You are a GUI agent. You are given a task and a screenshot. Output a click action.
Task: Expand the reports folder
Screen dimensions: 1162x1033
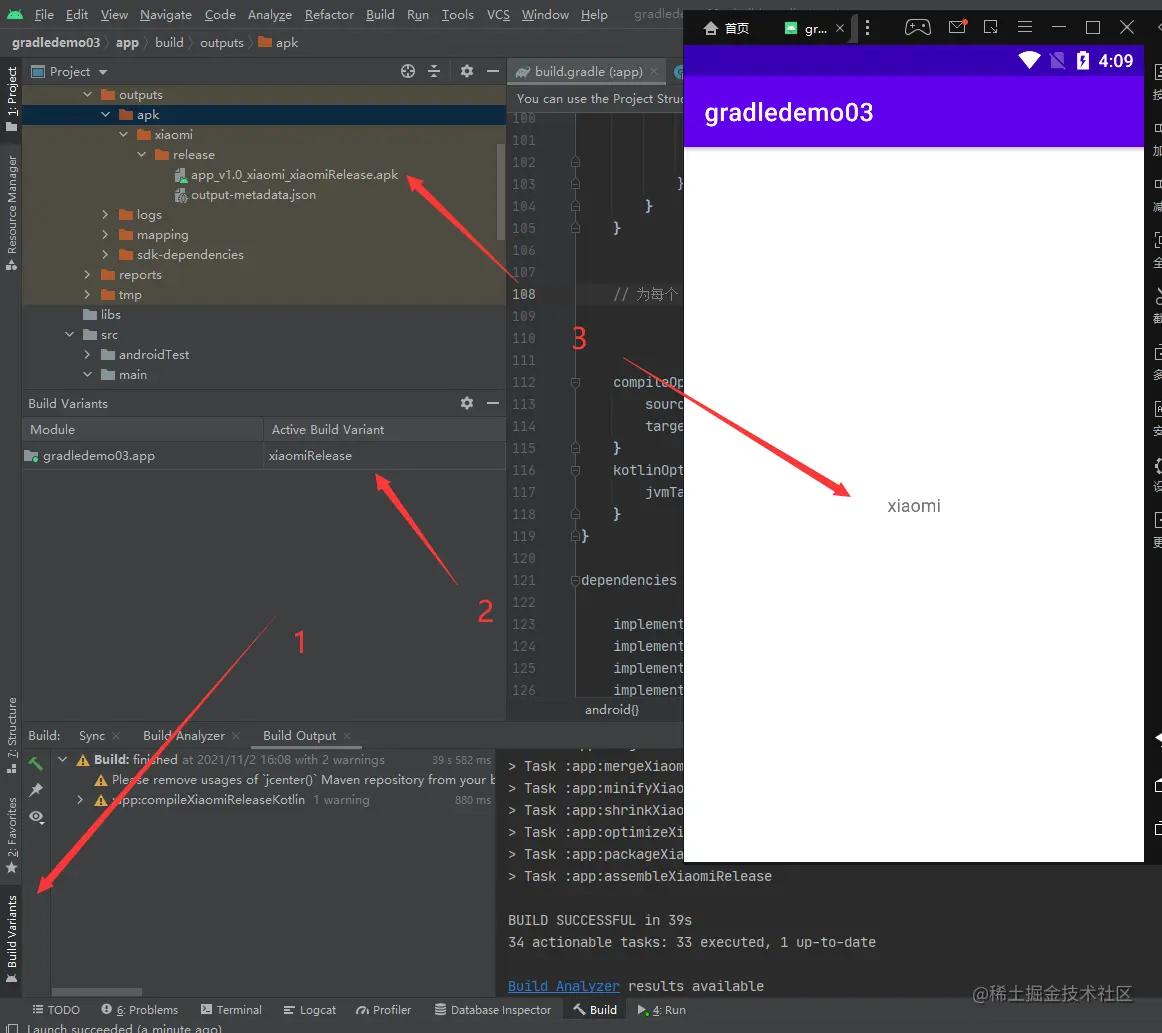click(x=87, y=275)
